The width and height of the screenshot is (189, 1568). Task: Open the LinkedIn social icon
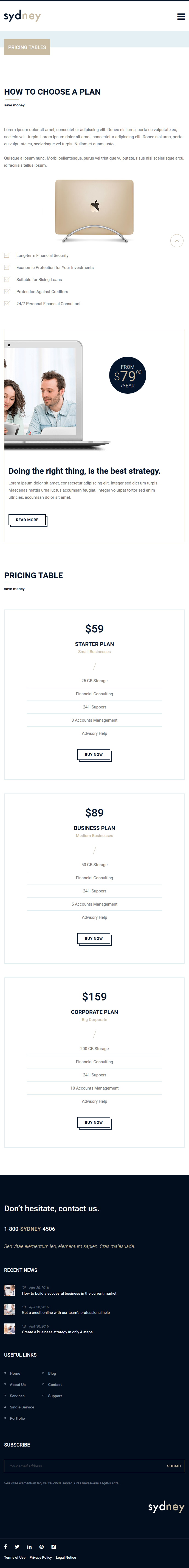(x=29, y=1547)
